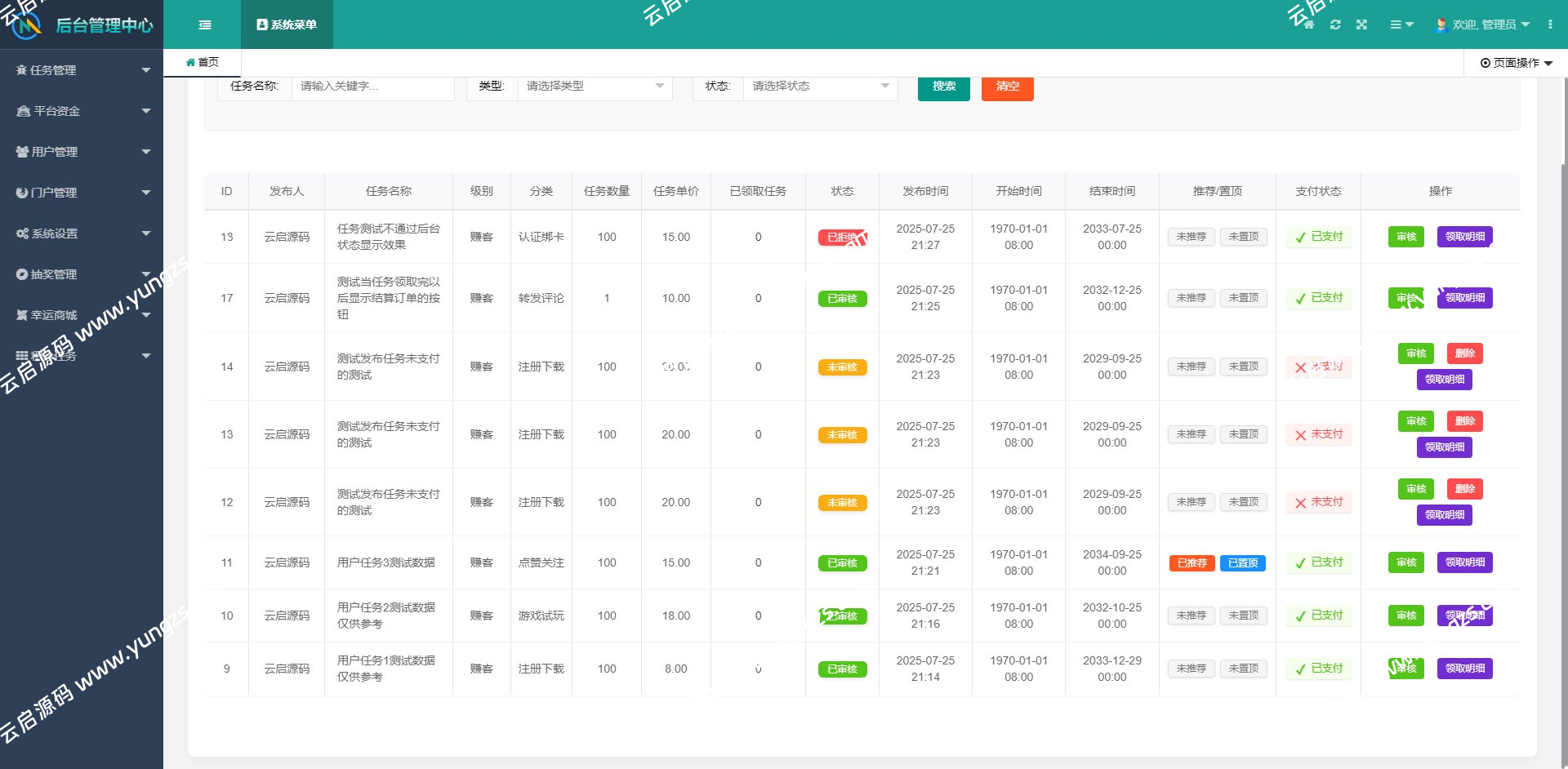Click 清空 to clear filters
The image size is (1568, 769).
[1007, 86]
